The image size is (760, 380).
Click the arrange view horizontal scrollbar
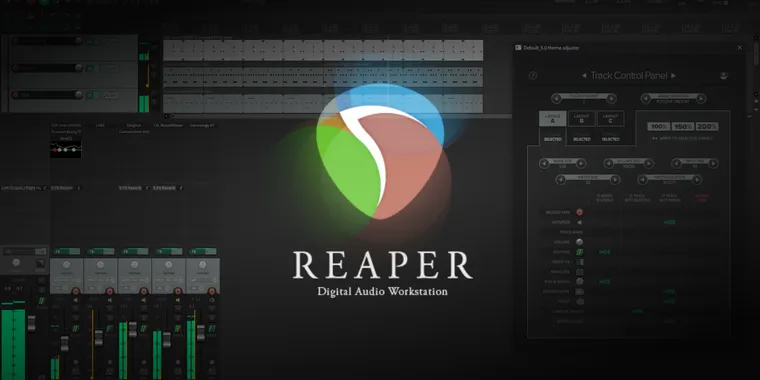coord(339,116)
